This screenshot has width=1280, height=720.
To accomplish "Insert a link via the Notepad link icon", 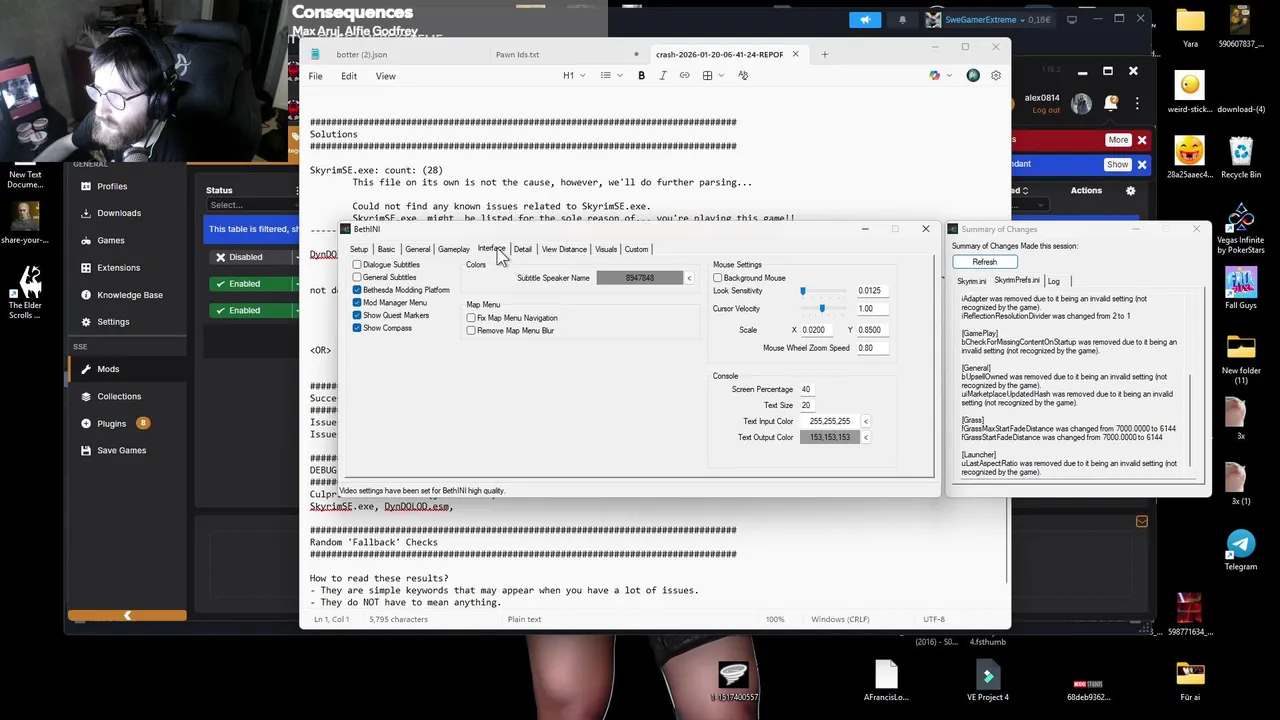I will coord(684,76).
